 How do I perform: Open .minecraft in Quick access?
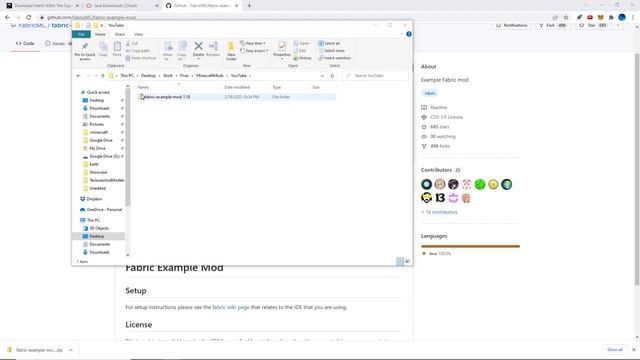pyautogui.click(x=98, y=132)
